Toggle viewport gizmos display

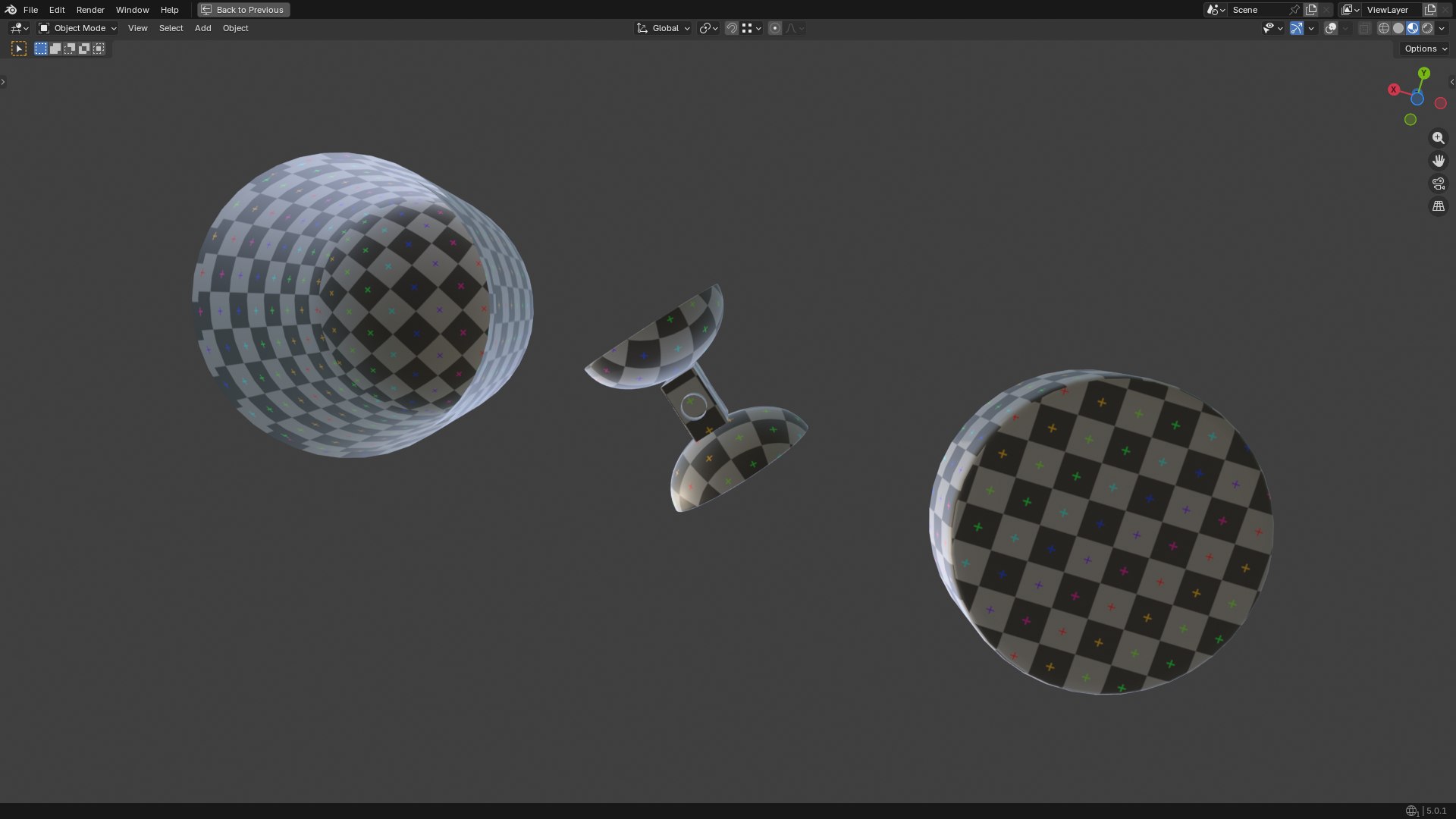click(x=1297, y=28)
